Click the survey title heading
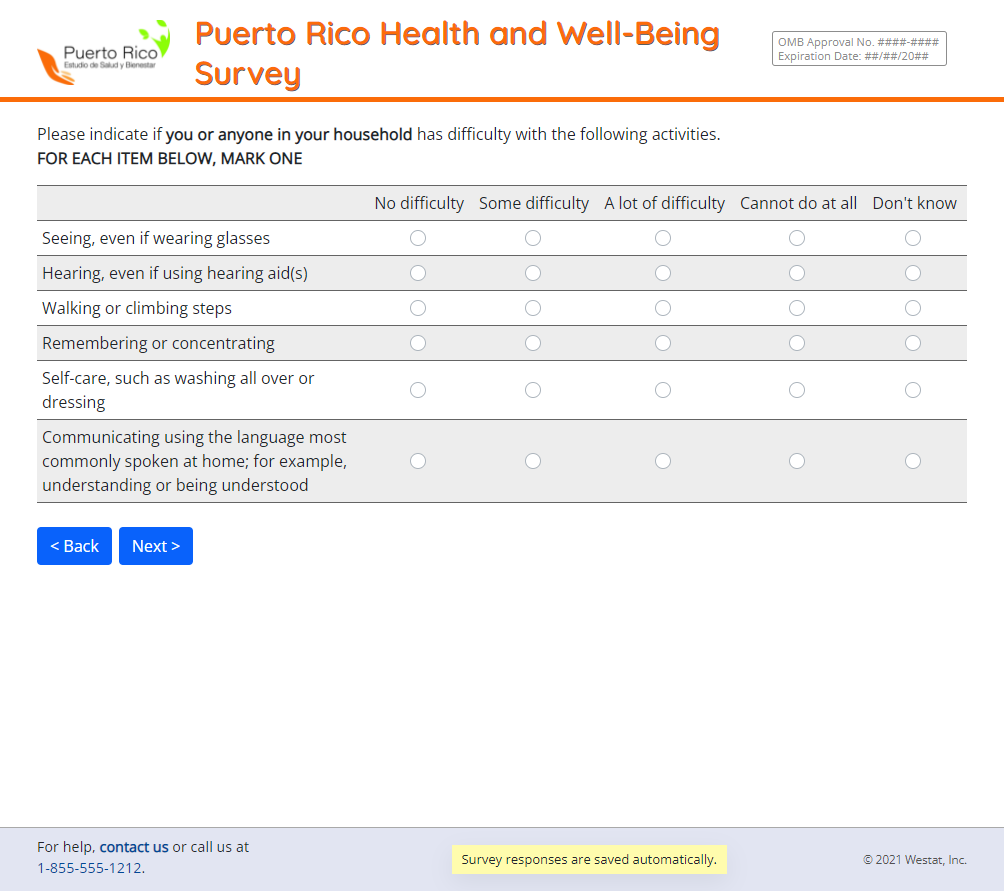Screen dimensions: 1004x891 click(457, 53)
